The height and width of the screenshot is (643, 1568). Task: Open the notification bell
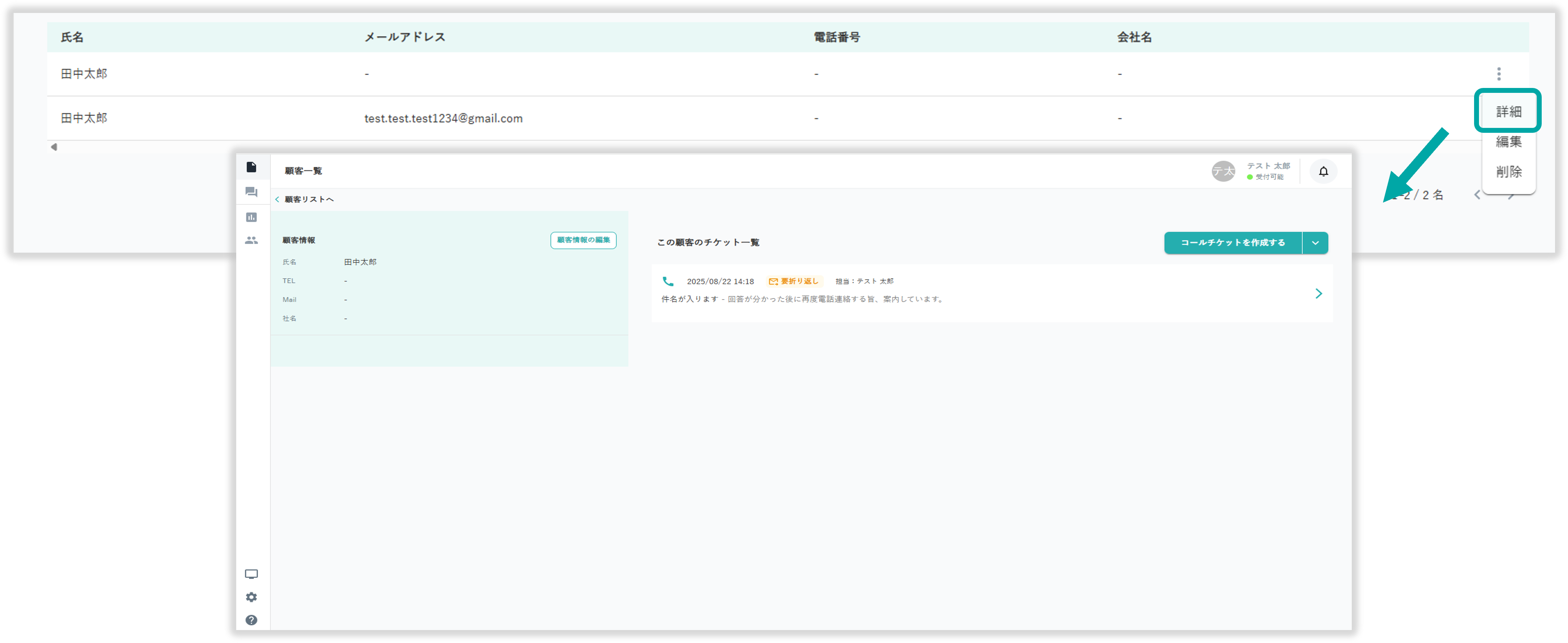pos(1323,172)
